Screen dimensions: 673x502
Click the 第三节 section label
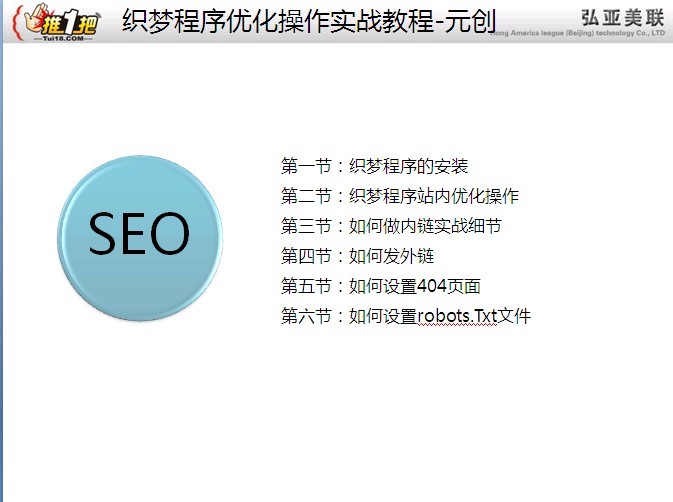click(306, 226)
